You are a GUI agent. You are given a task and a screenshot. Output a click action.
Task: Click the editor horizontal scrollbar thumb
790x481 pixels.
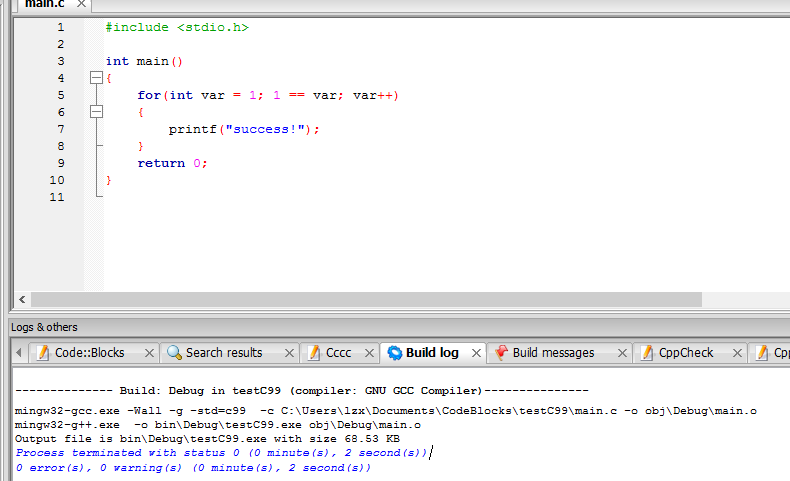pyautogui.click(x=366, y=299)
